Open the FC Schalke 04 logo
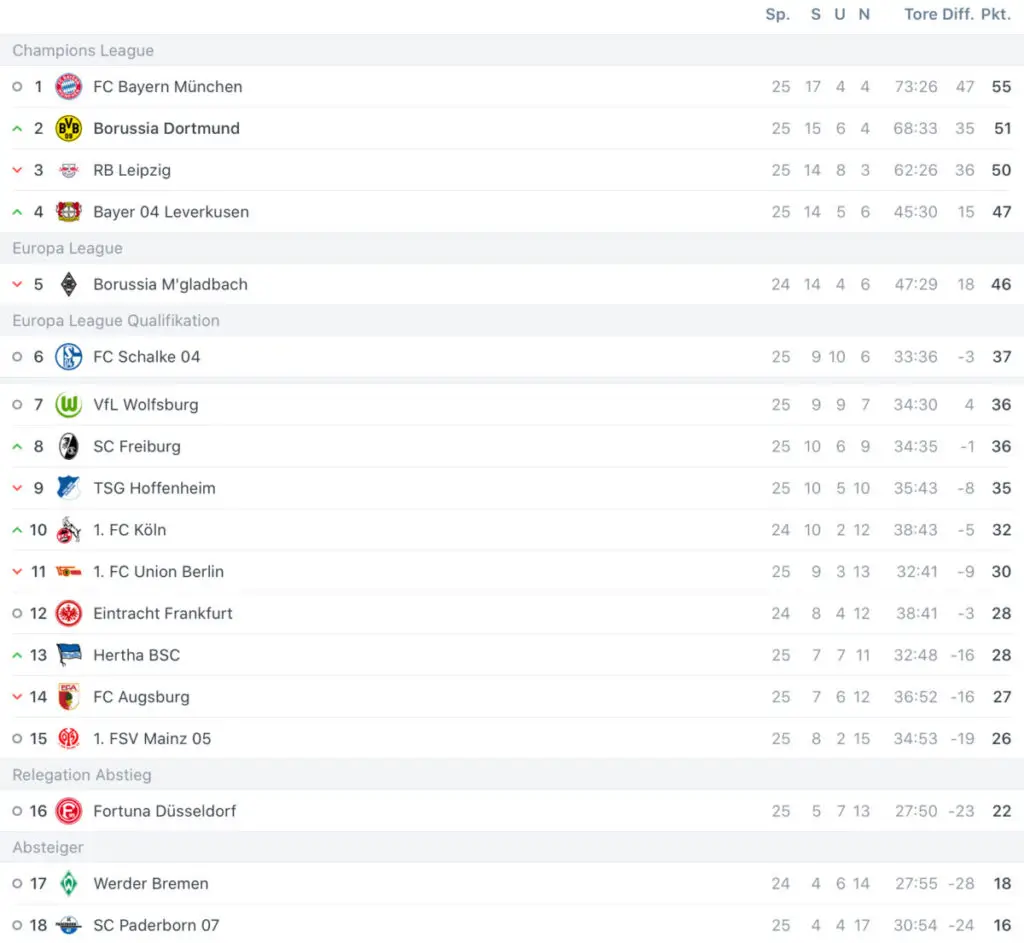1024x943 pixels. 69,357
